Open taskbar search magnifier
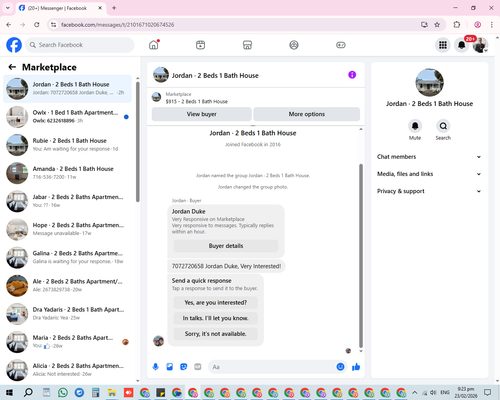500x400 pixels. (28, 392)
